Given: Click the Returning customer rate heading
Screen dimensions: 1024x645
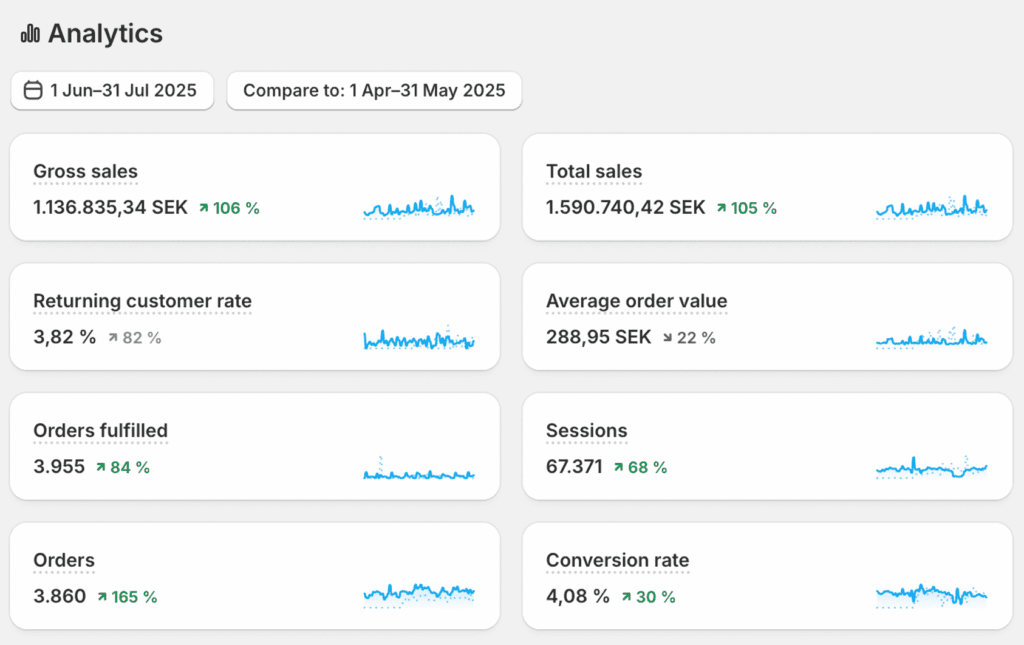Looking at the screenshot, I should pos(142,301).
